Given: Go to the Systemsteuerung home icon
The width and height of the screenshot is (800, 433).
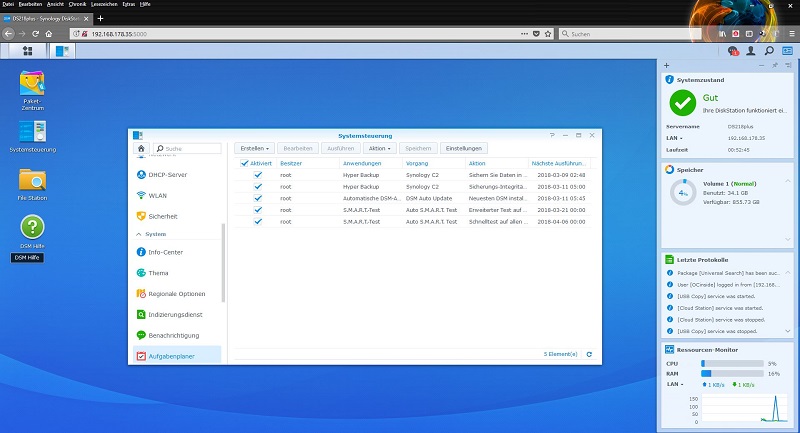Looking at the screenshot, I should [x=141, y=148].
